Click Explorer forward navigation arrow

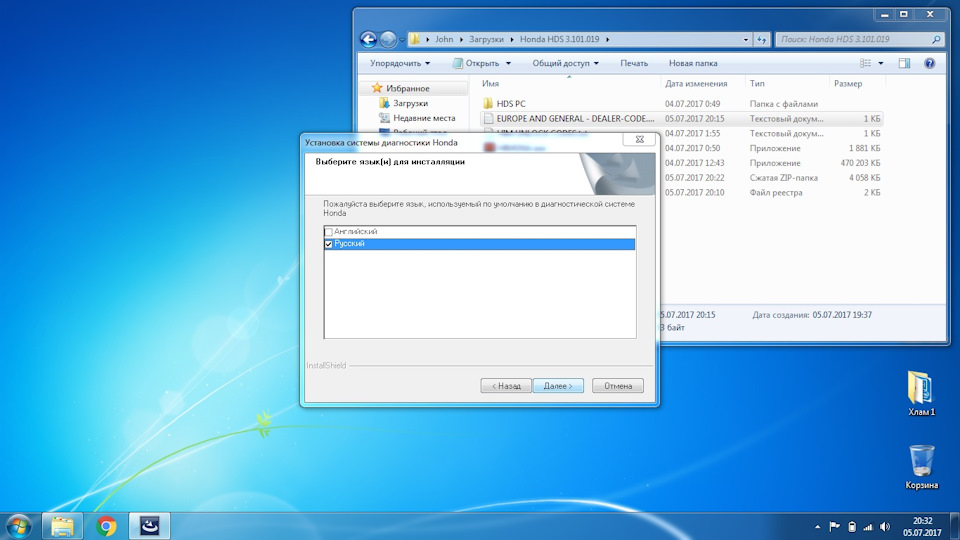pyautogui.click(x=388, y=39)
